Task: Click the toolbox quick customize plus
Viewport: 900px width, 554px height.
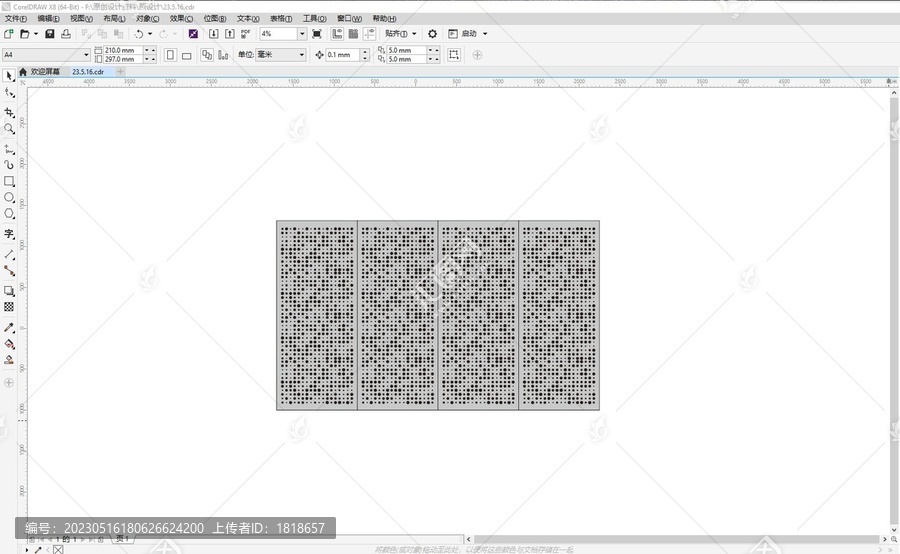Action: point(9,382)
